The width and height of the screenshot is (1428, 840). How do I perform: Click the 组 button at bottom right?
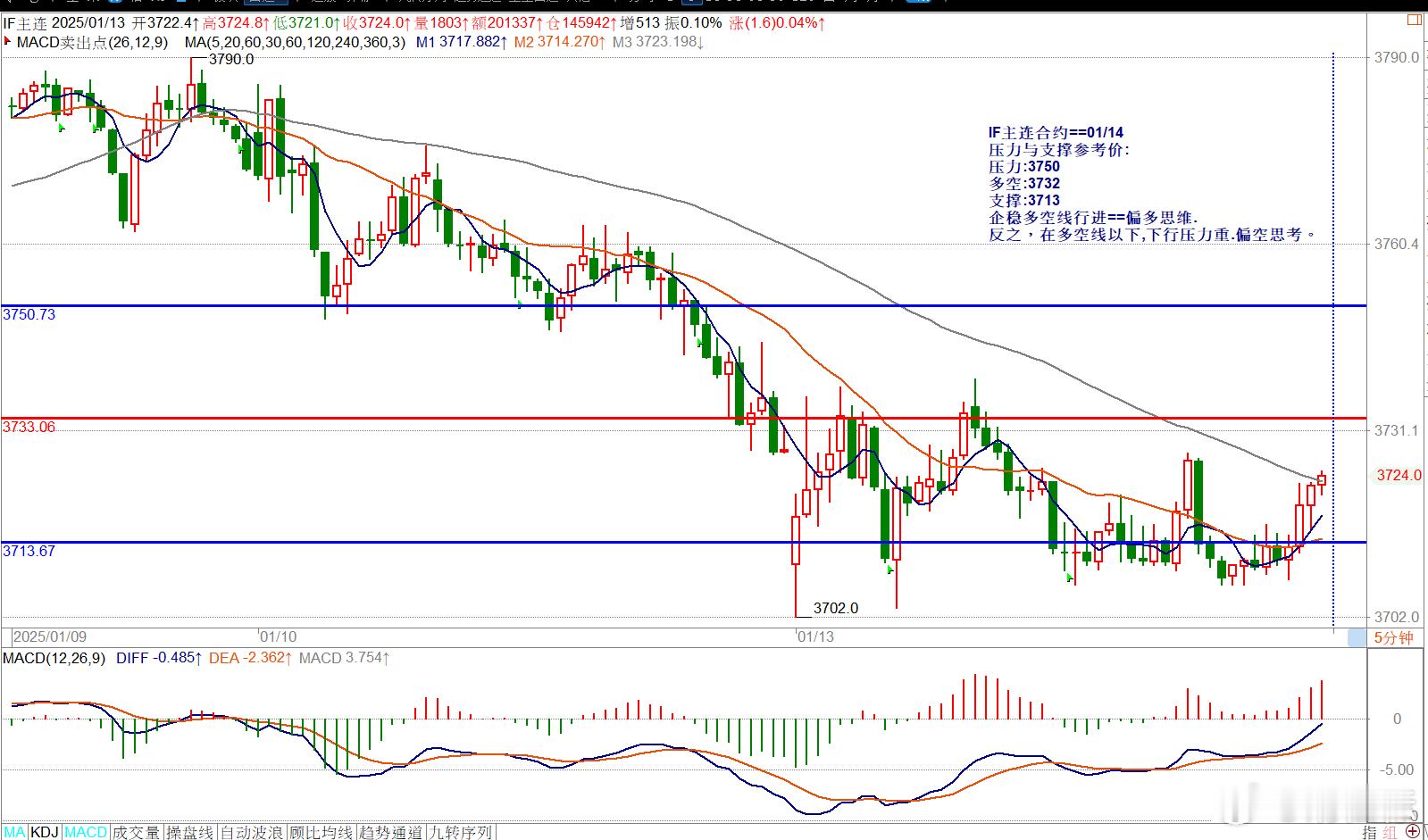pos(1390,833)
